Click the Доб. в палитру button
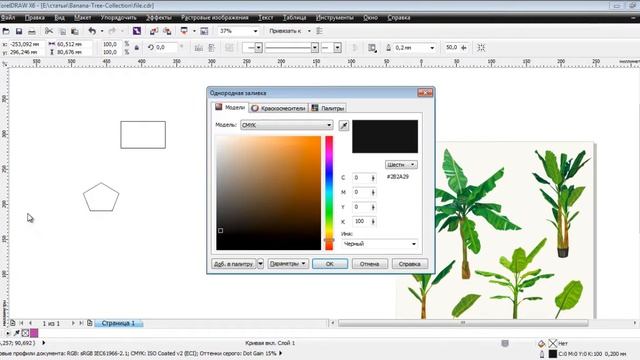The height and width of the screenshot is (360, 640). [x=233, y=264]
